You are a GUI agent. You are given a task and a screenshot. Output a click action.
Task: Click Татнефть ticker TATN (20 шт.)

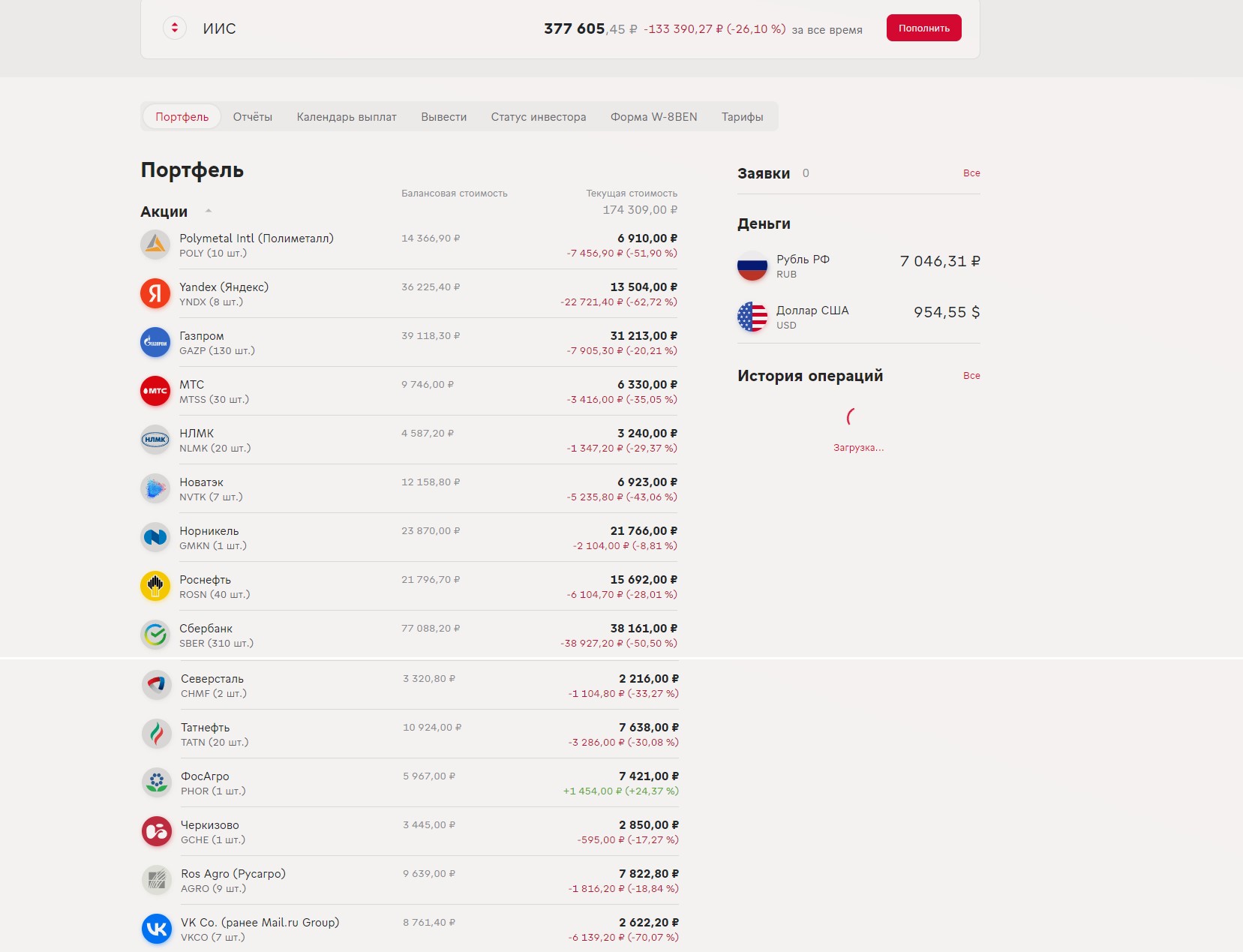coord(215,742)
